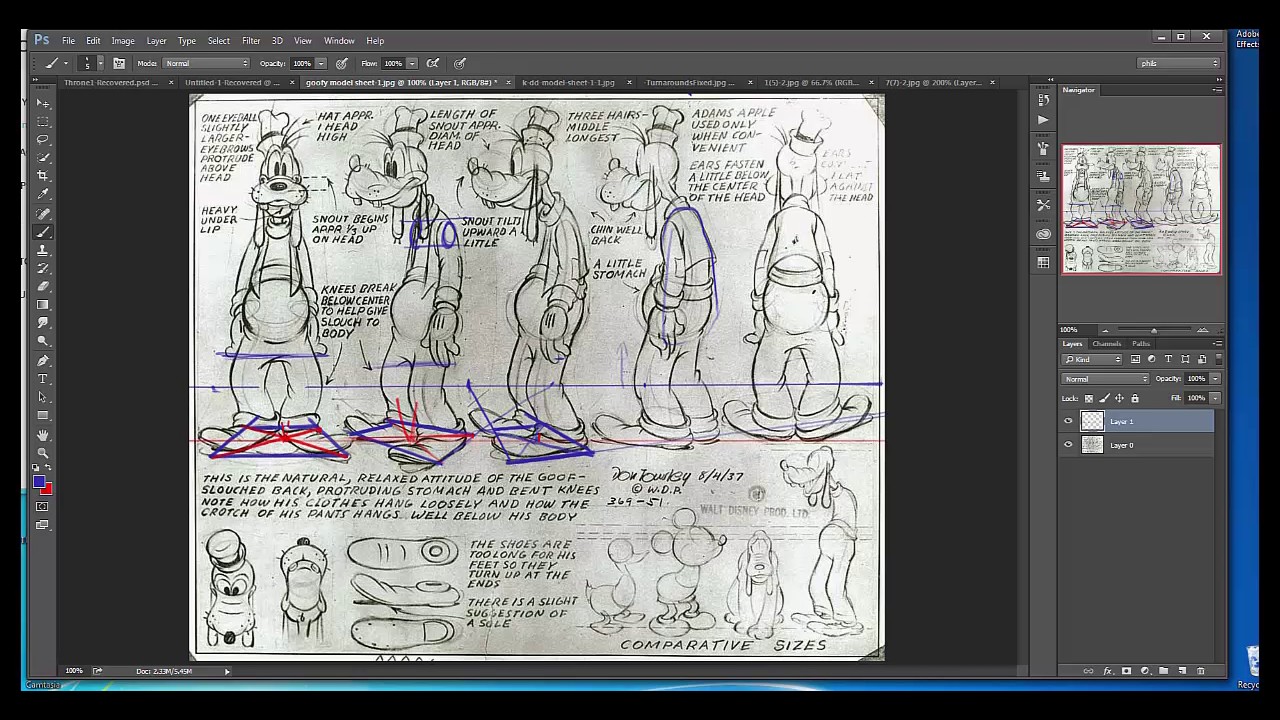
Task: Open the workspace switcher dropdown 'phils'
Action: click(1179, 63)
